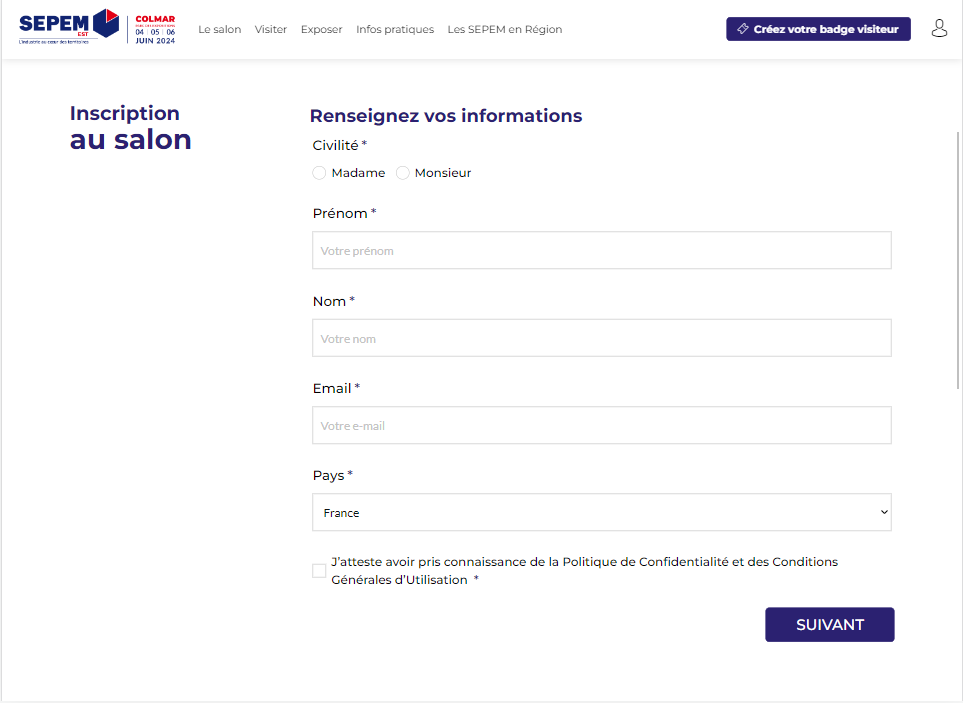This screenshot has height=703, width=963.
Task: Click the SUIVANT button
Action: coord(830,624)
